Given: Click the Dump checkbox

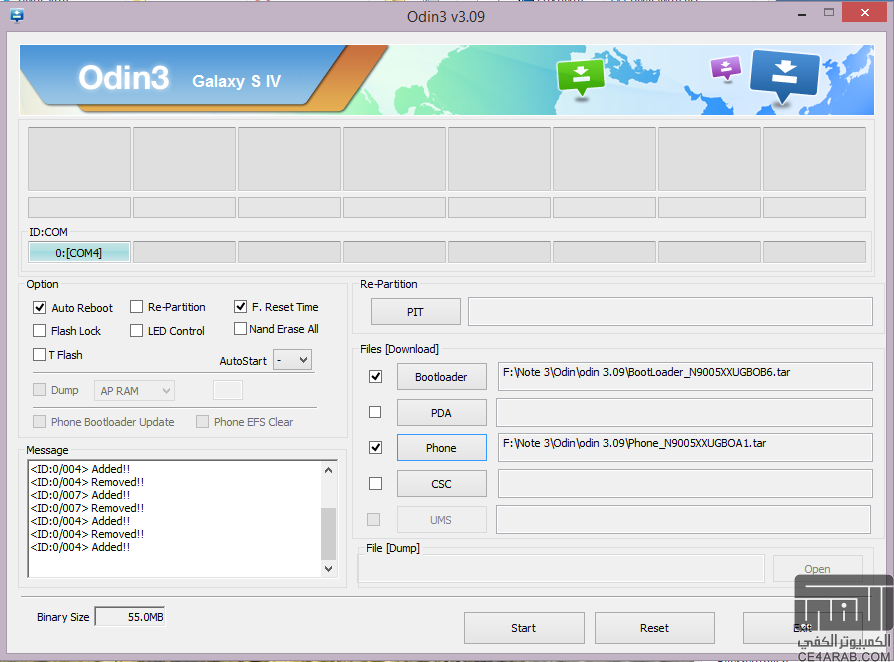Looking at the screenshot, I should click(39, 389).
